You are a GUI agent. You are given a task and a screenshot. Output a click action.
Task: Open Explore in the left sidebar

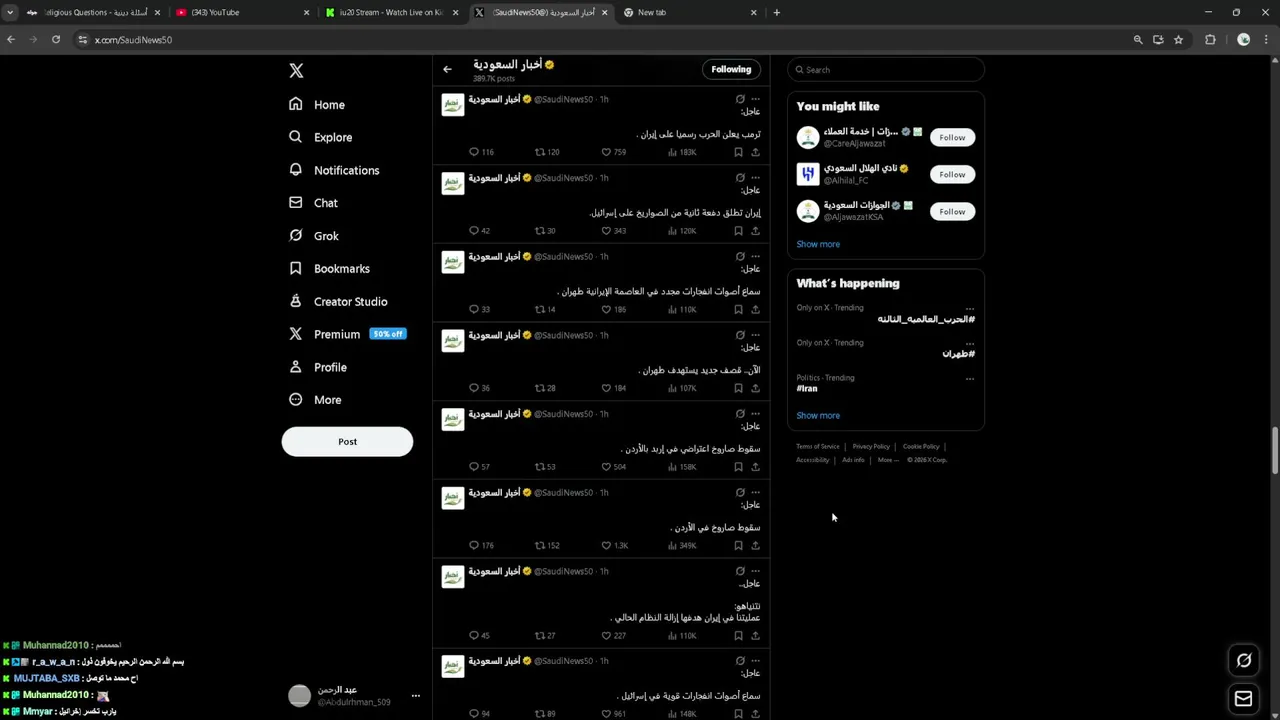click(x=320, y=137)
